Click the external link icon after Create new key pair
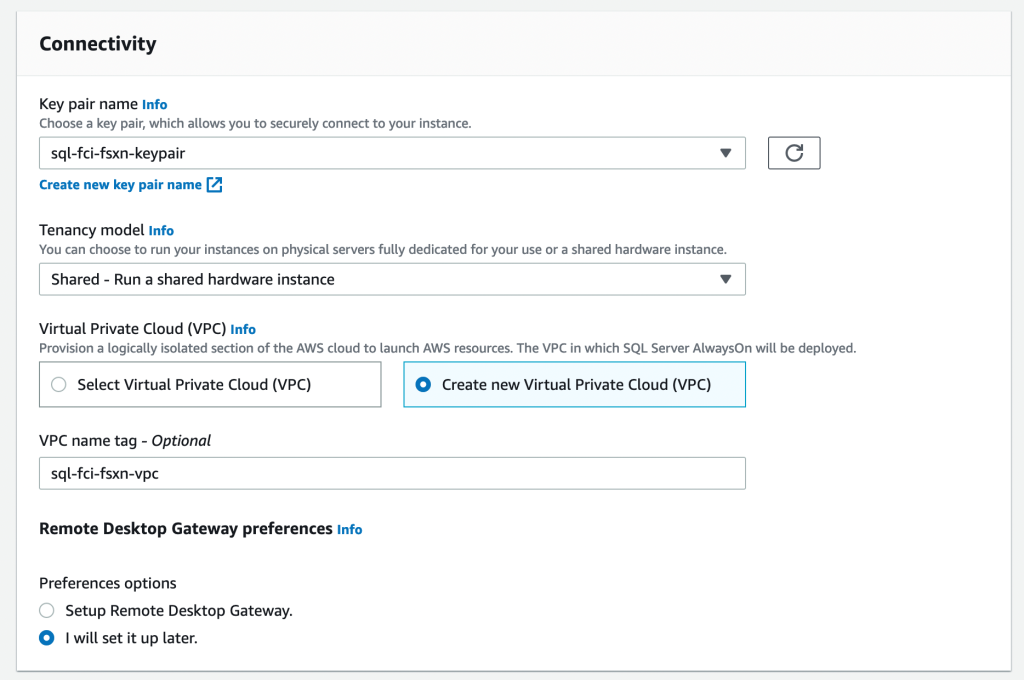This screenshot has width=1024, height=680. point(213,185)
